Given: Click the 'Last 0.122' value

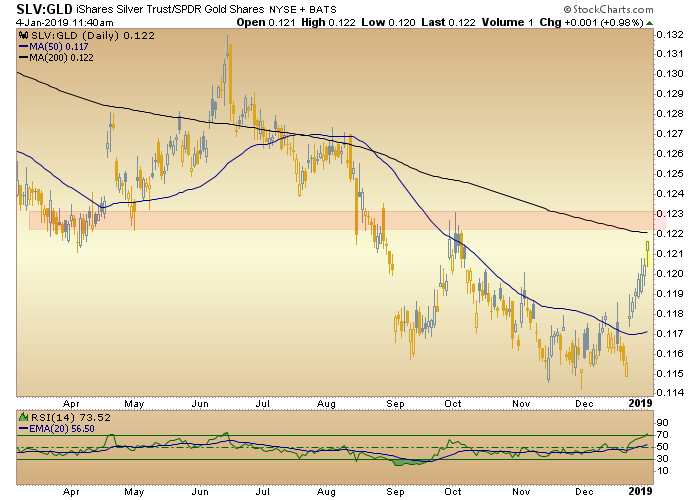Looking at the screenshot, I should 448,22.
